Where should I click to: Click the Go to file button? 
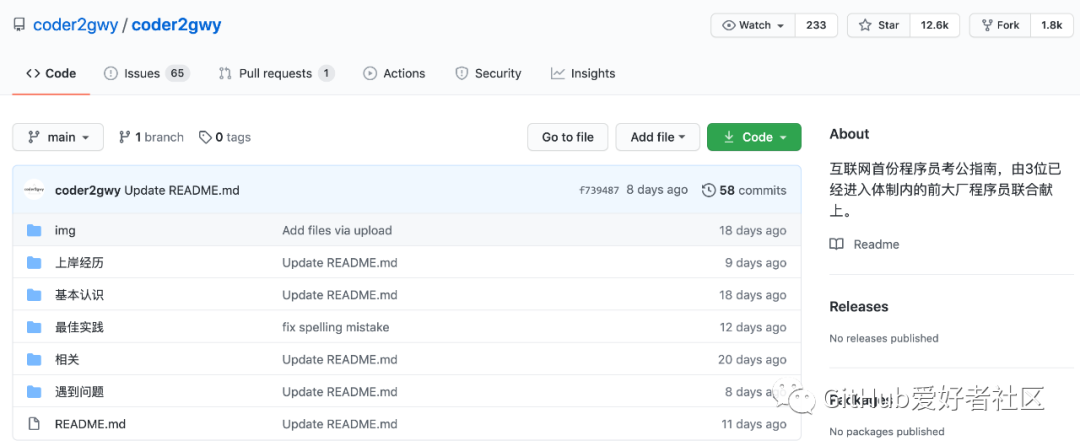tap(567, 137)
